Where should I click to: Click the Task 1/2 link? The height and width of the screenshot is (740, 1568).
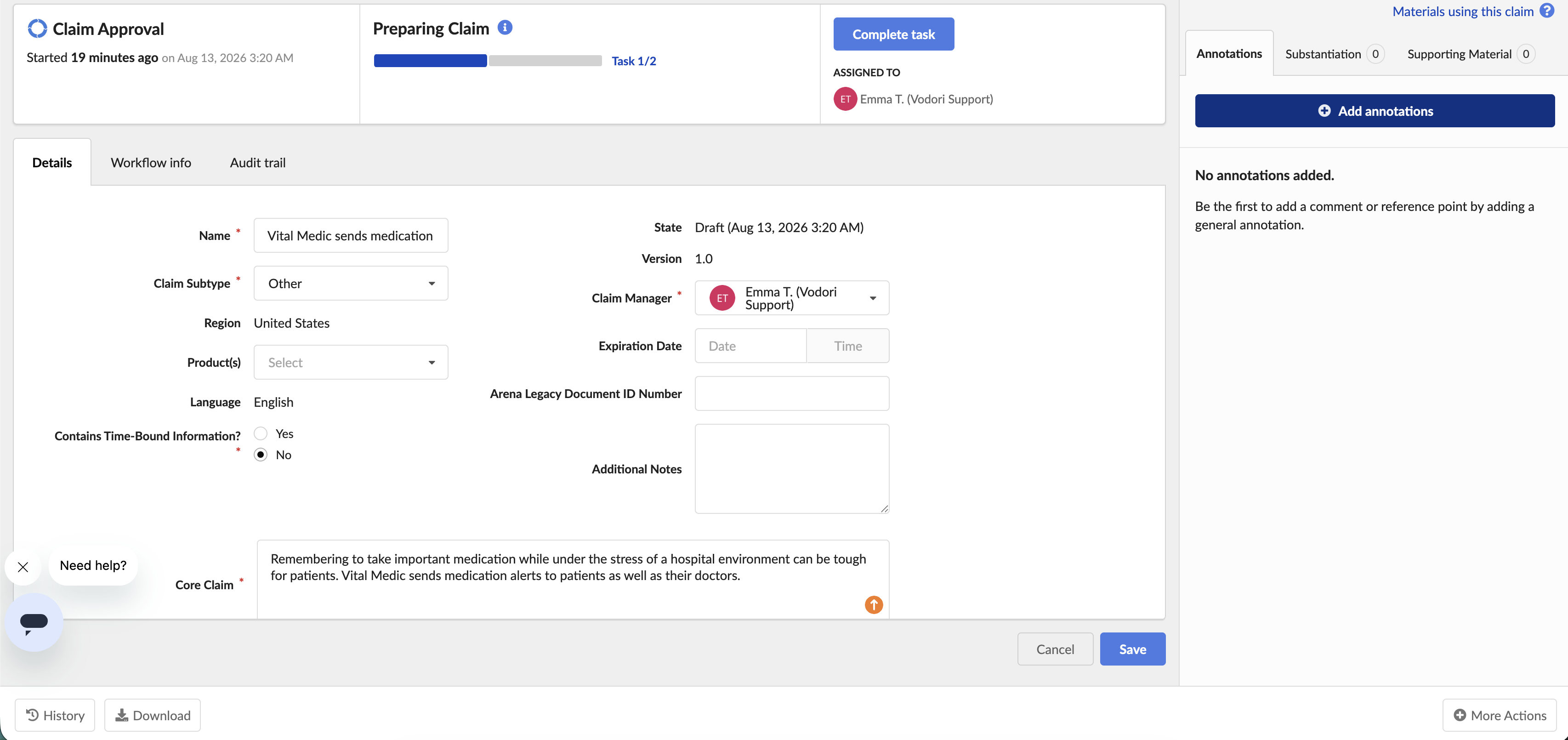point(634,61)
